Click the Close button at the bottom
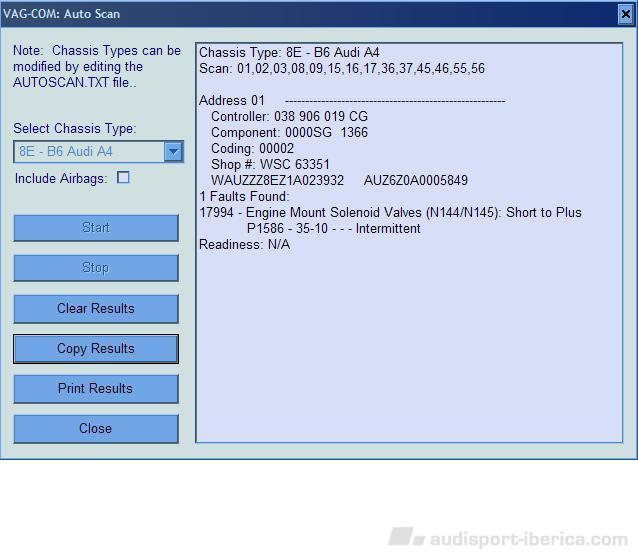This screenshot has width=638, height=559. [x=96, y=428]
